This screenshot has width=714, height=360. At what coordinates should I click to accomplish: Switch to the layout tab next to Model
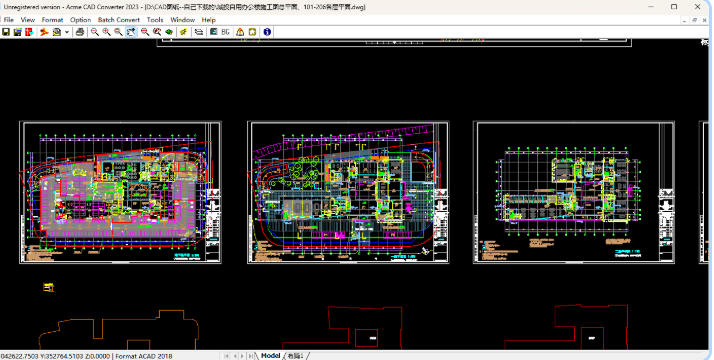[295, 356]
